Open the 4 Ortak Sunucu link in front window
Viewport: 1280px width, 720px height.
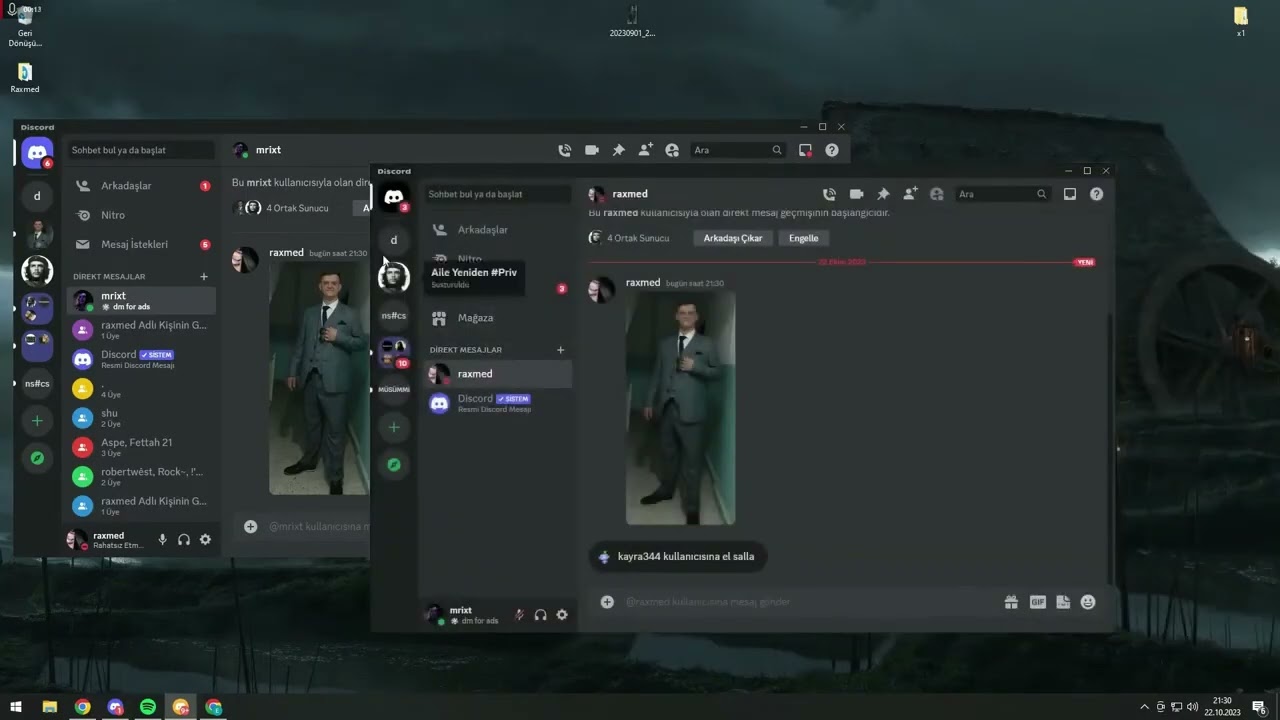(629, 238)
